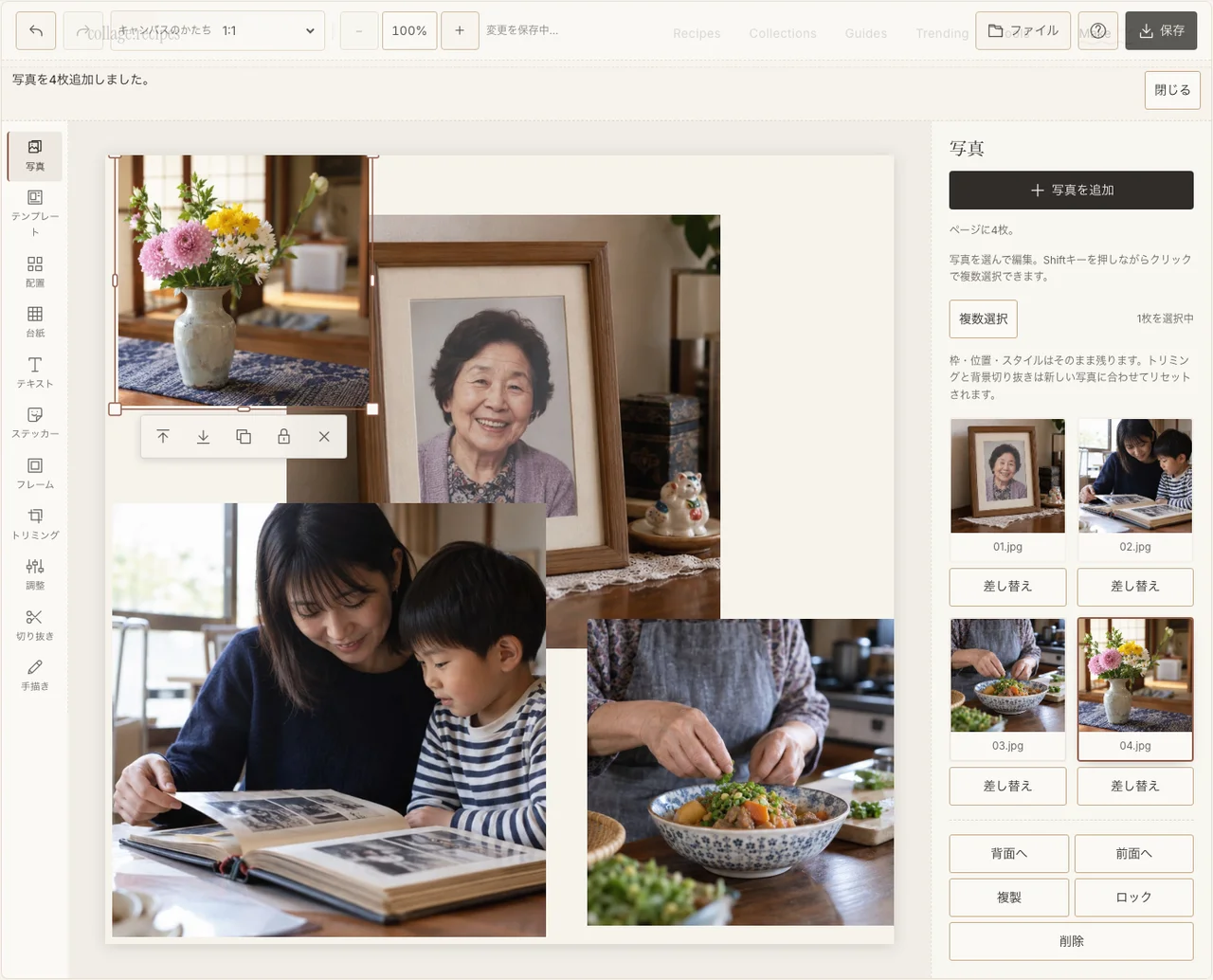Open the help question mark button
The width and height of the screenshot is (1213, 980).
point(1097,30)
